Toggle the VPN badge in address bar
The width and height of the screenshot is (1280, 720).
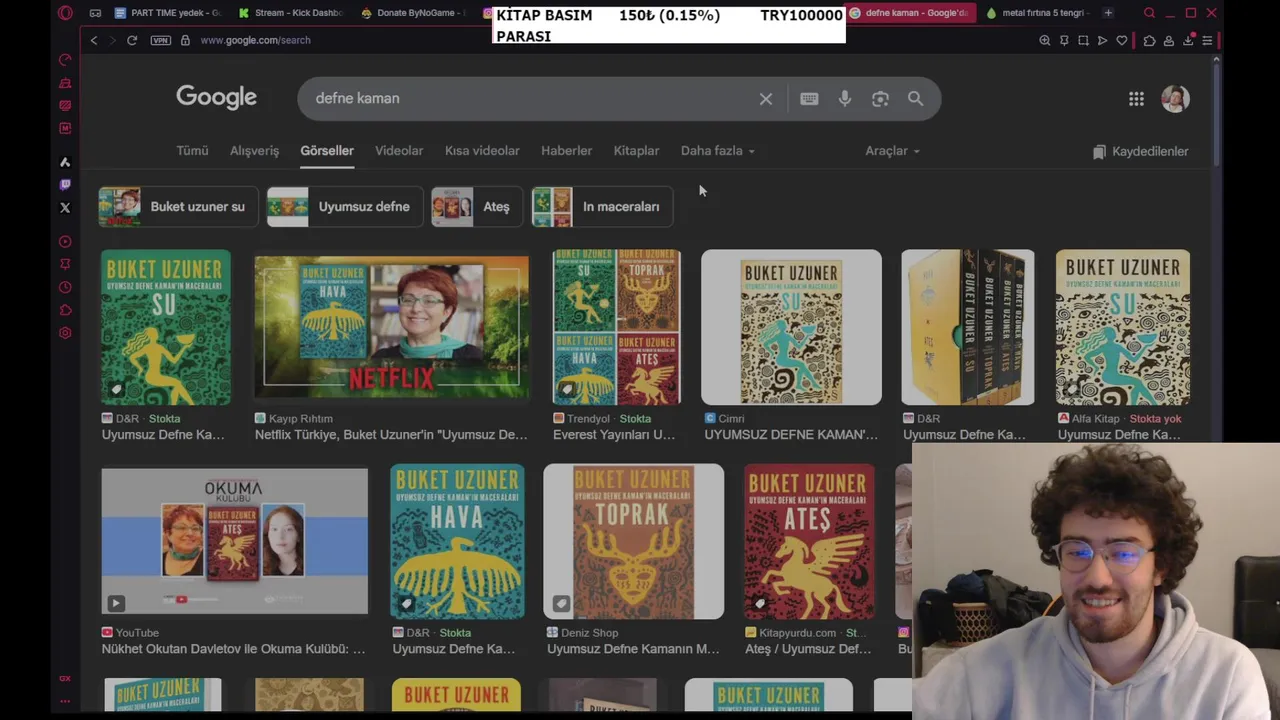[160, 40]
